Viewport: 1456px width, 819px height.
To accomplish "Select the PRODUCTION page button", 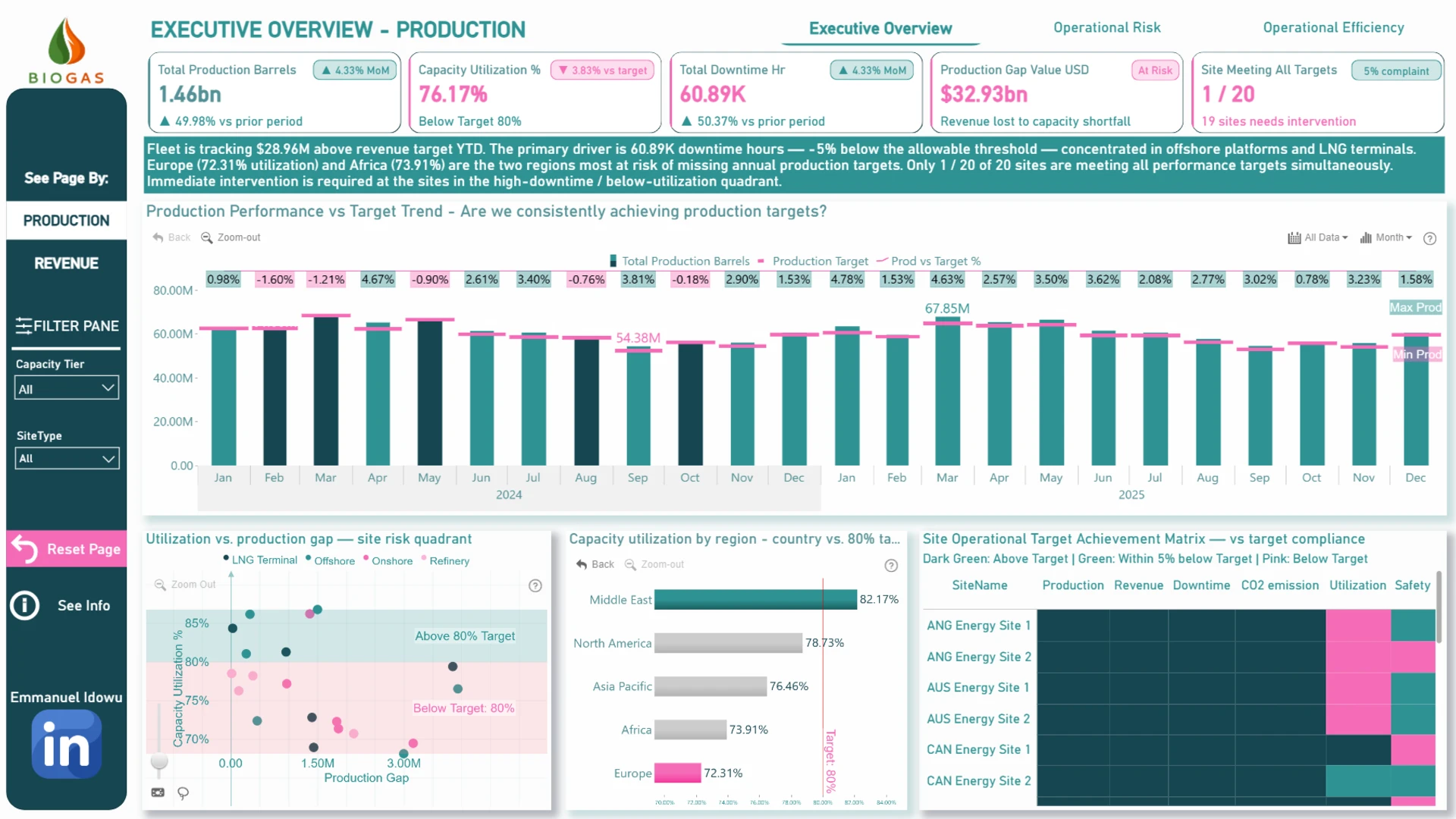I will pyautogui.click(x=66, y=221).
